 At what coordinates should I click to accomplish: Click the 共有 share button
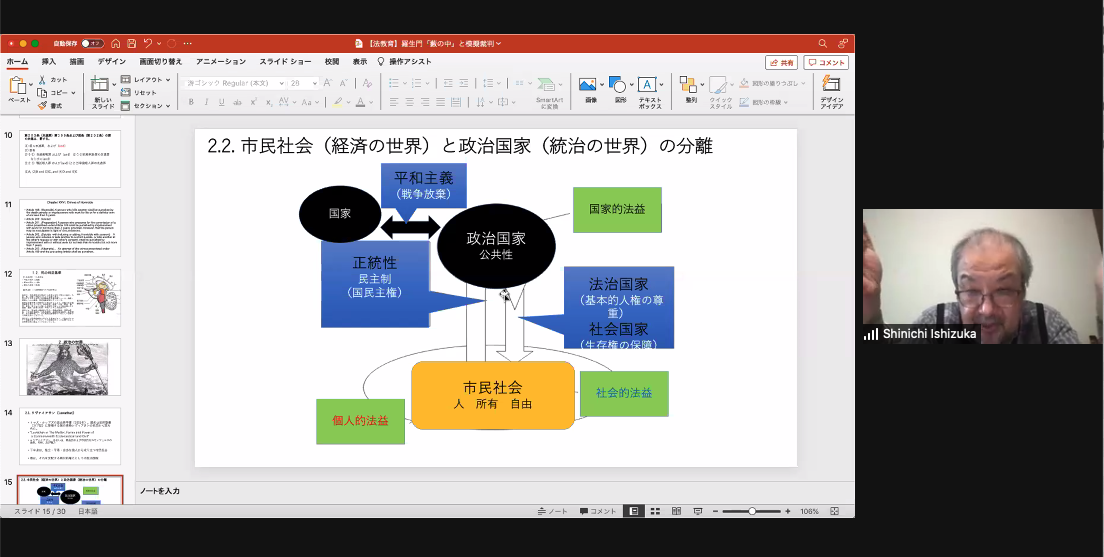(782, 63)
